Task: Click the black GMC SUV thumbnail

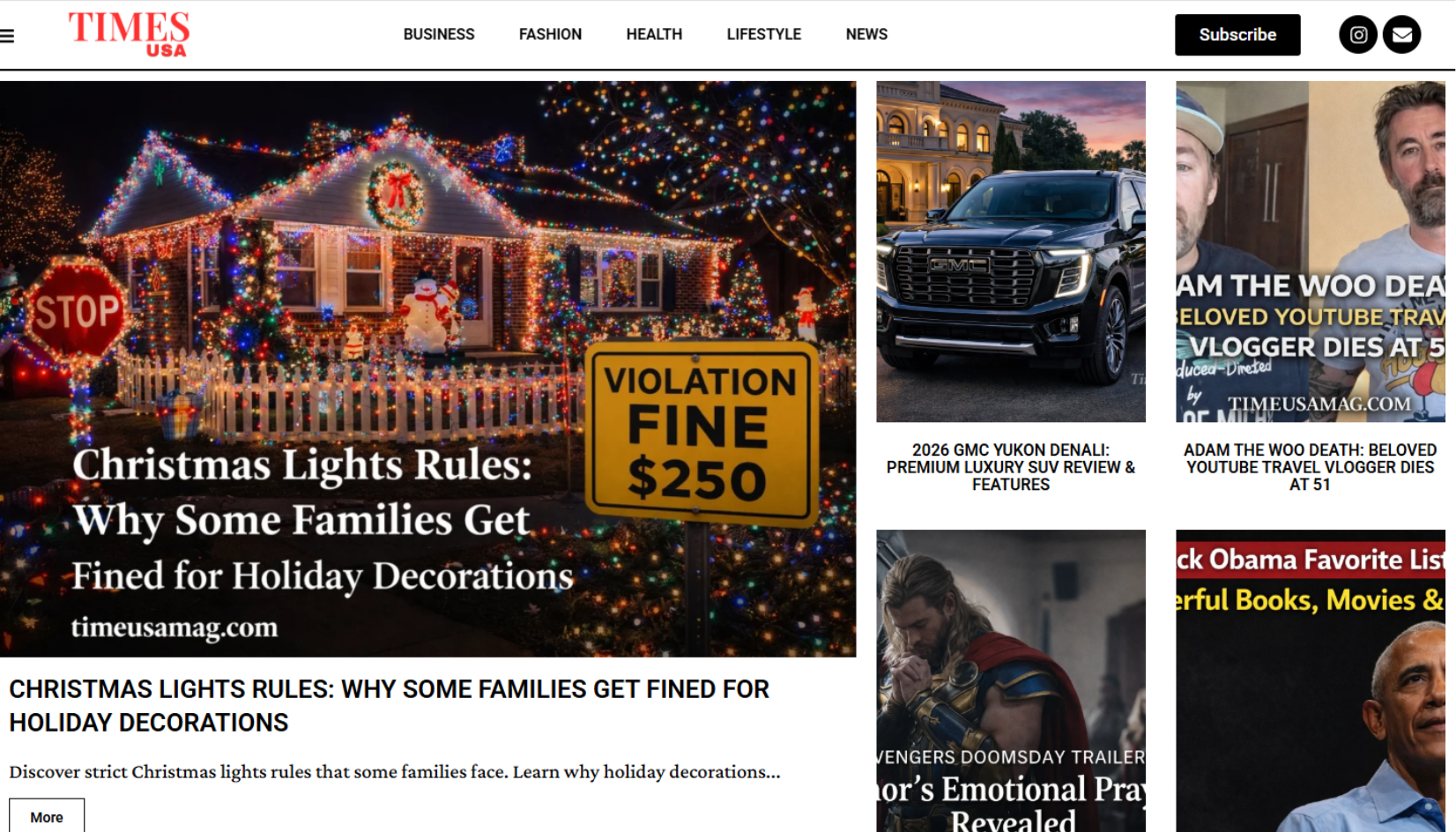Action: [x=1011, y=251]
